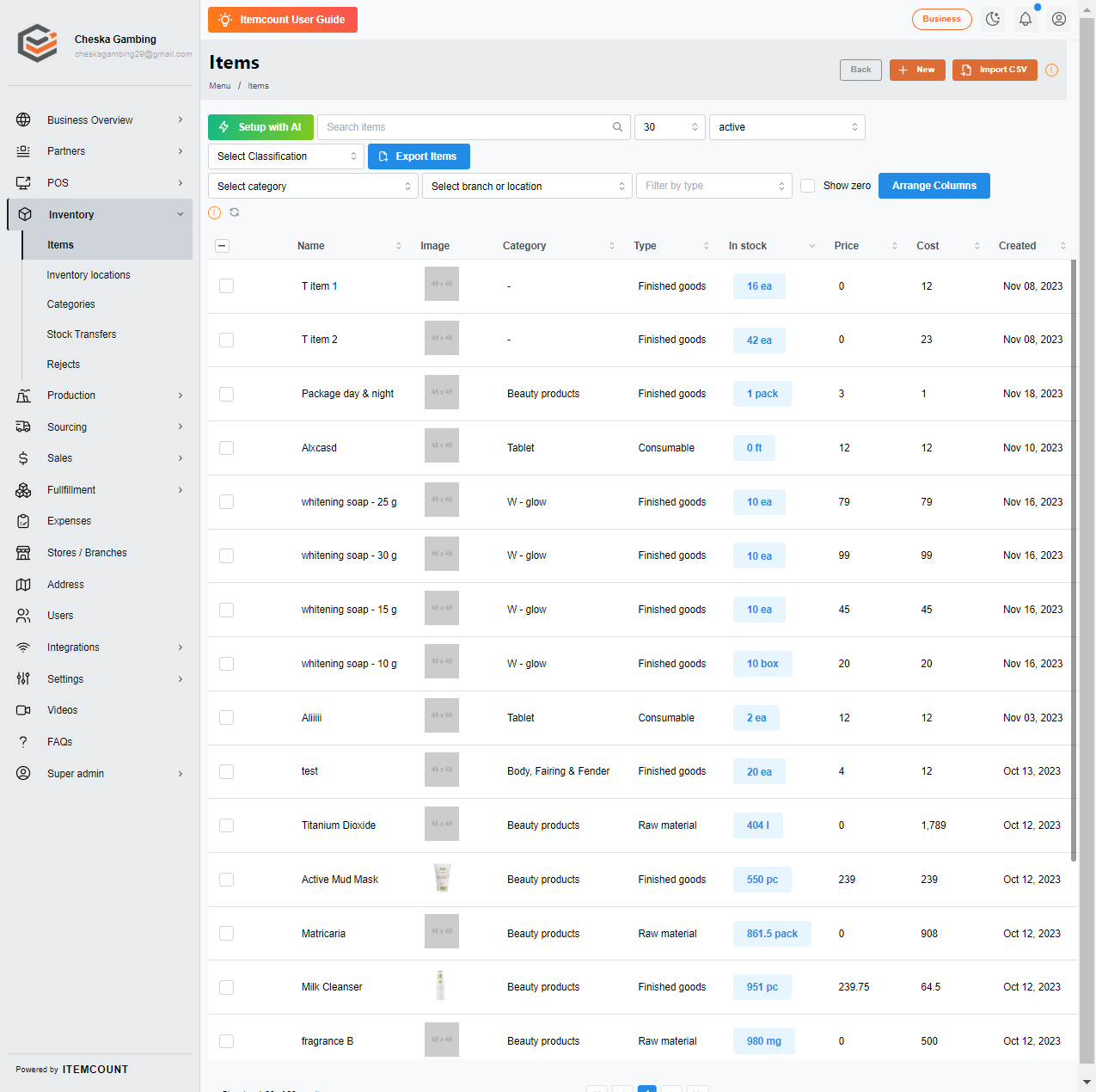Toggle the select-all header checkbox

coord(222,246)
